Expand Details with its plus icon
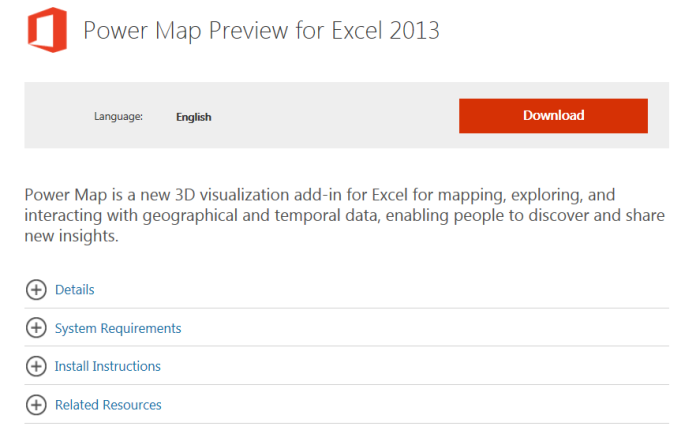Image resolution: width=696 pixels, height=430 pixels. coord(36,290)
